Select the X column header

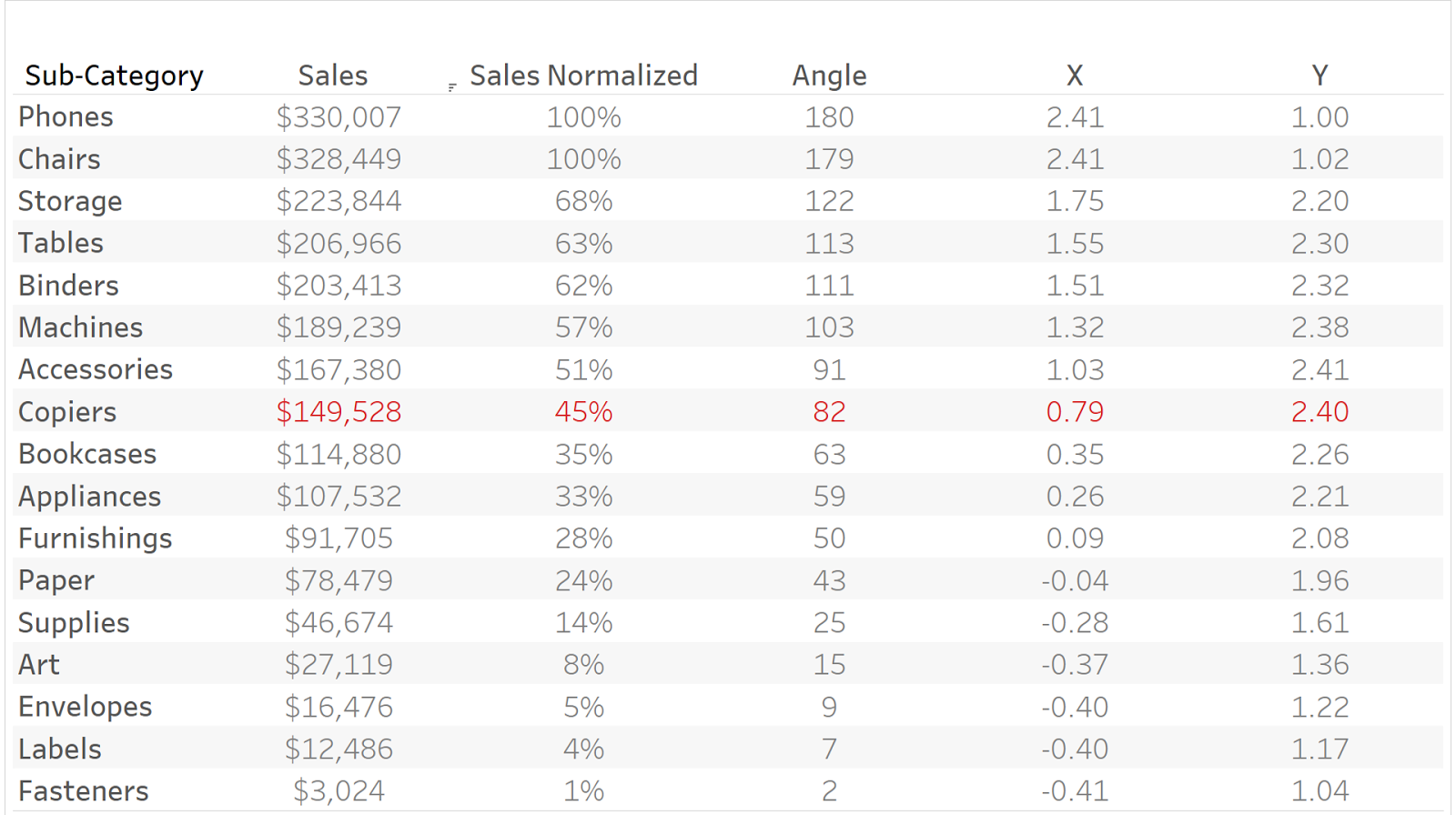coord(1075,75)
